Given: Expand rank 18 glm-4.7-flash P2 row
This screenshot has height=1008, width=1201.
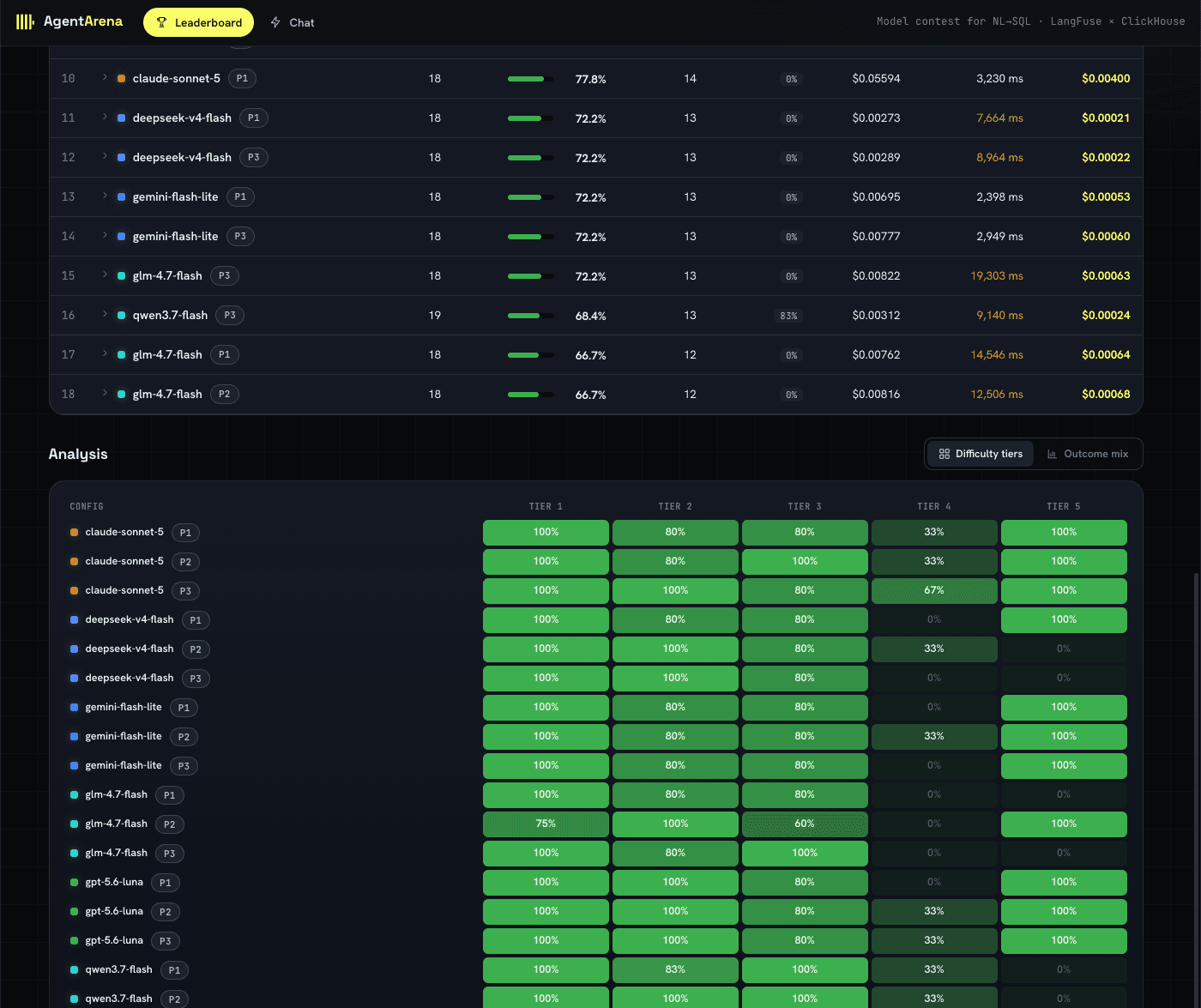Looking at the screenshot, I should 105,393.
